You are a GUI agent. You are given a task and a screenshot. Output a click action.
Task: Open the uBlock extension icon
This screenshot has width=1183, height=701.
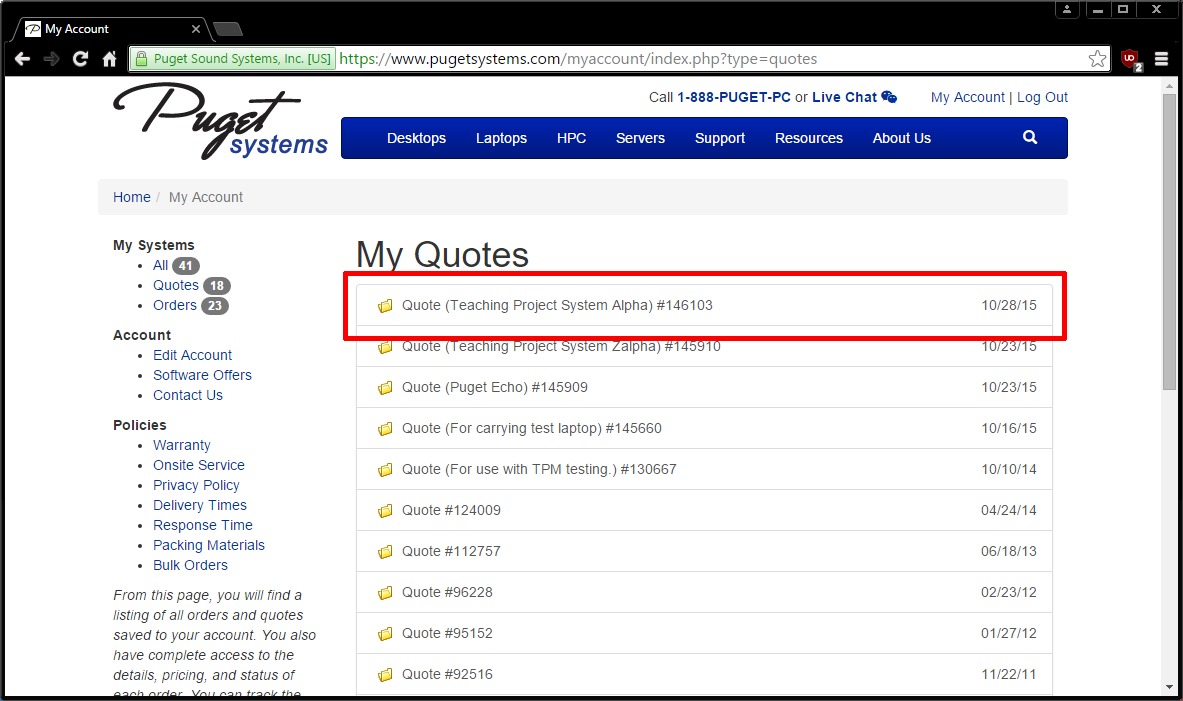(1131, 59)
